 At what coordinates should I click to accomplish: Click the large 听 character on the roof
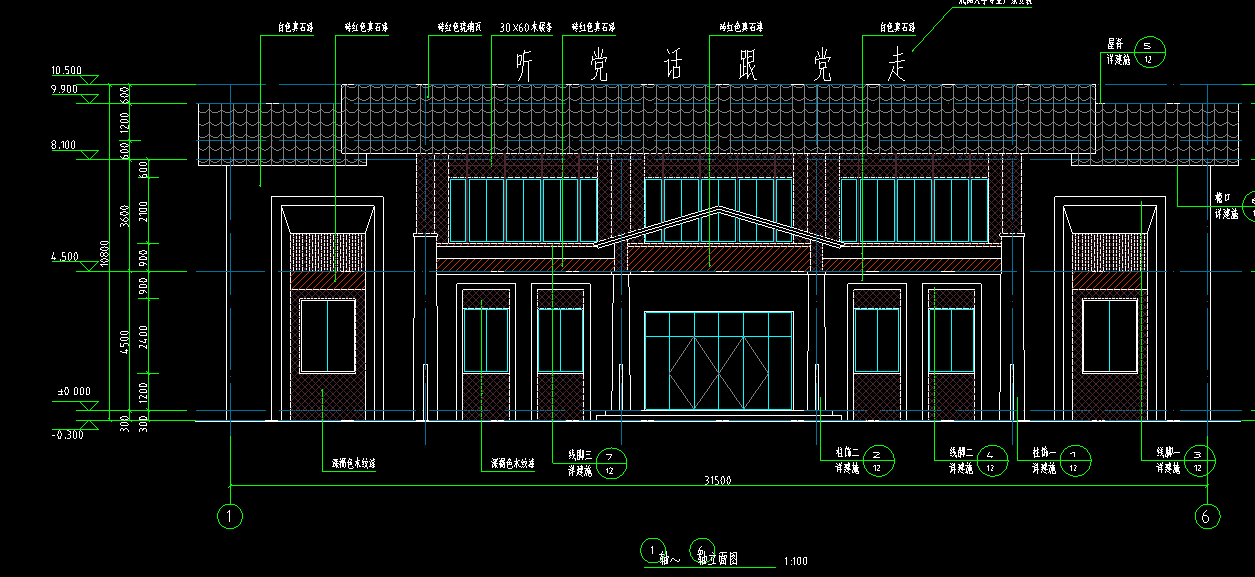pyautogui.click(x=526, y=66)
